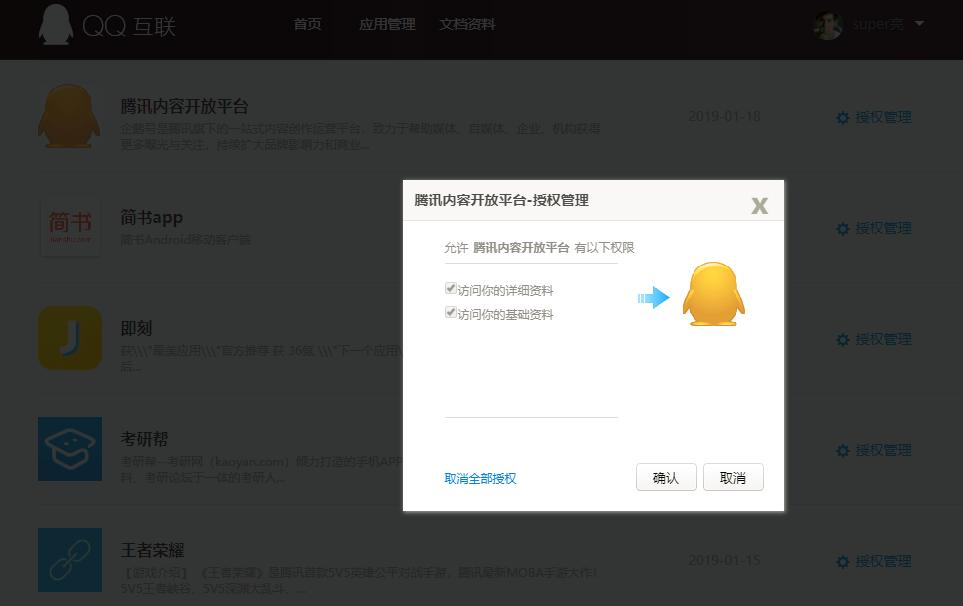Uncheck 访问你的基础资料 permission
The image size is (963, 606).
(451, 314)
